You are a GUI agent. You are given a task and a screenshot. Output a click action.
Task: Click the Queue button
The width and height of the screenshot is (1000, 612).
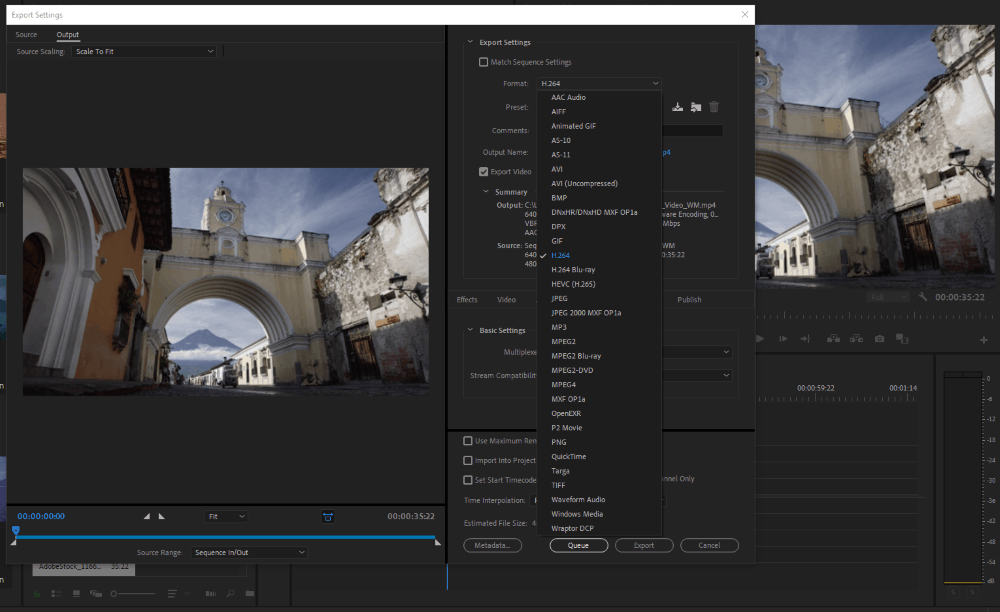click(x=578, y=546)
